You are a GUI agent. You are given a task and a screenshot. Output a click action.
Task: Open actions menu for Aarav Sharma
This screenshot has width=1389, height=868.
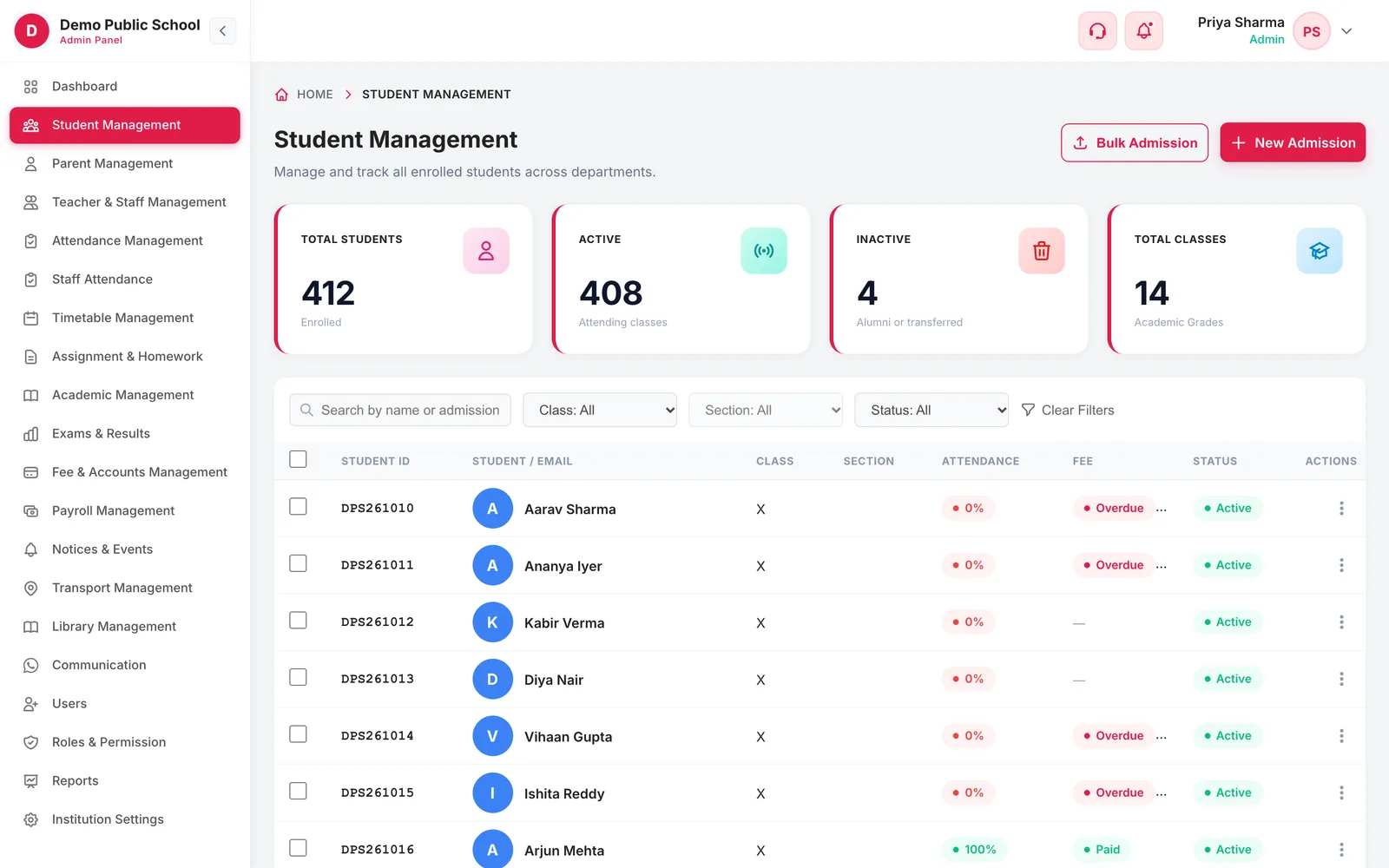click(x=1341, y=509)
